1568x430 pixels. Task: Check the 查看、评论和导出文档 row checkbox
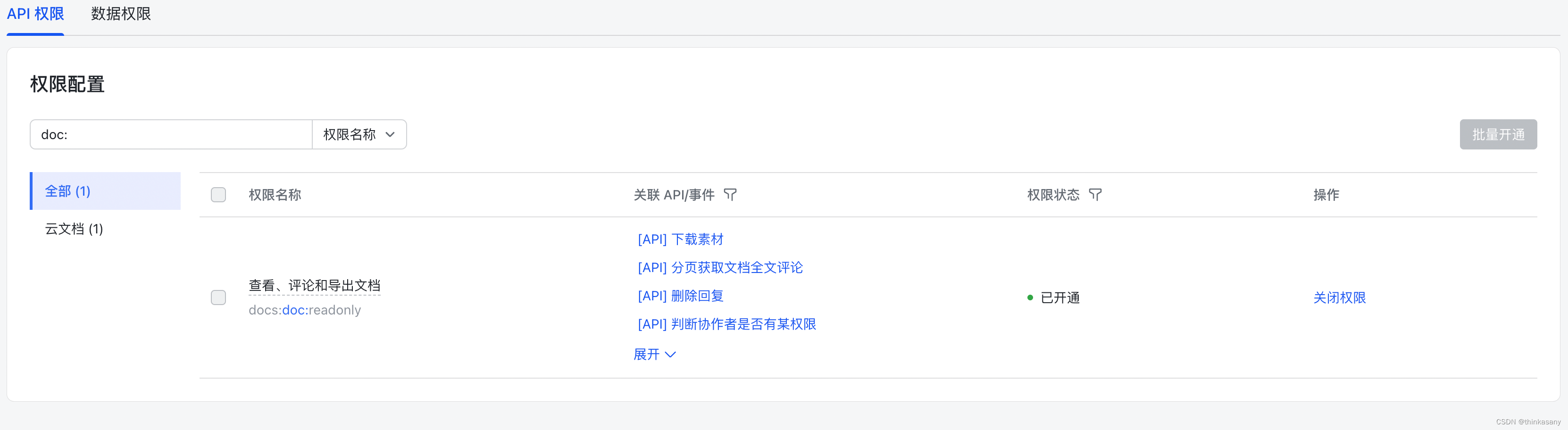(218, 298)
